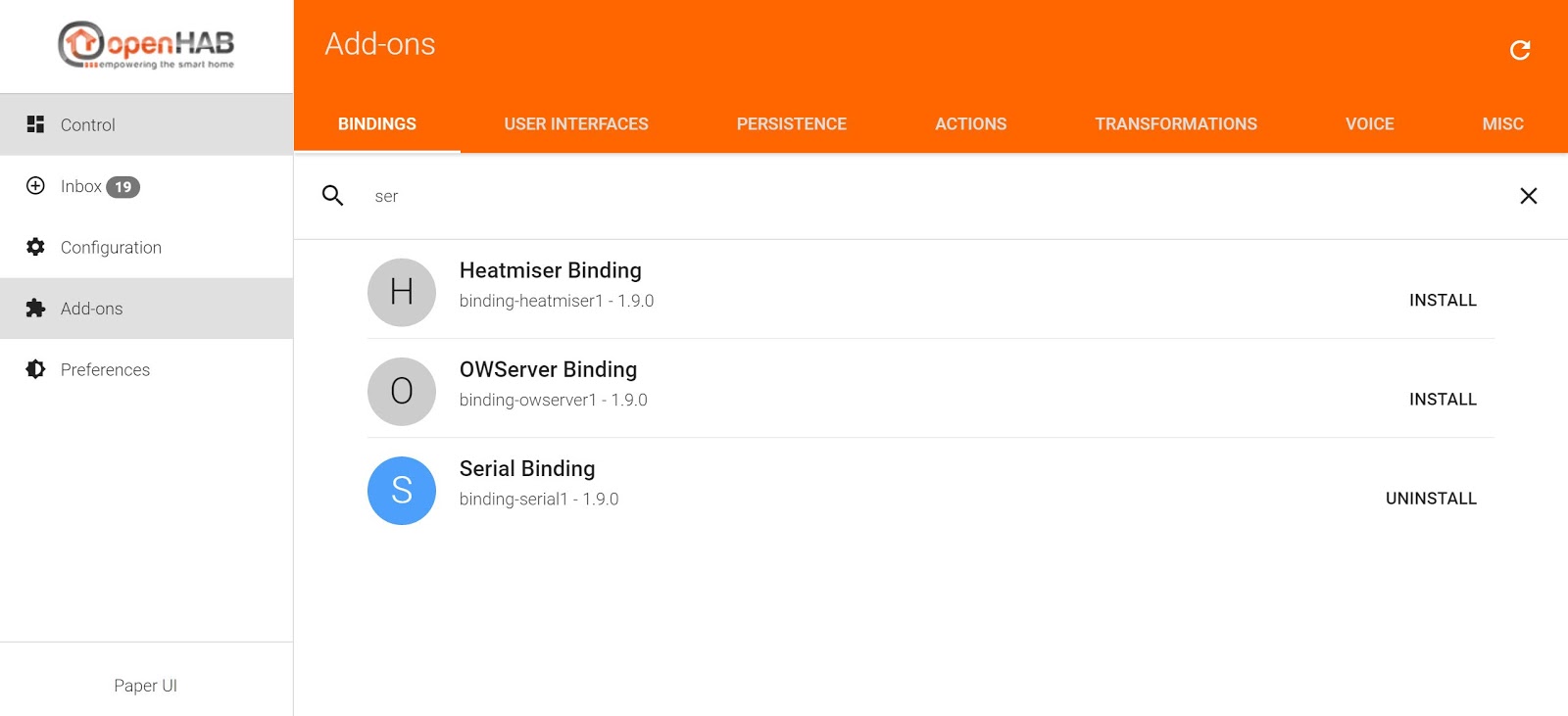This screenshot has width=1568, height=716.
Task: Switch to the Transformations tab
Action: coord(1176,124)
